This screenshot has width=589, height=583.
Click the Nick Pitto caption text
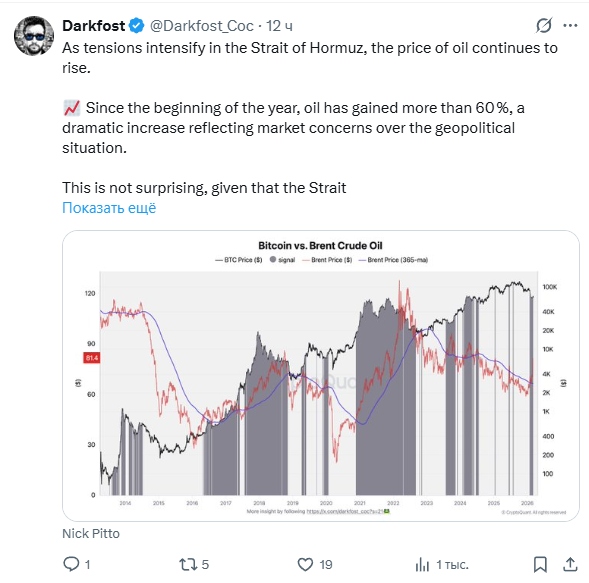click(x=91, y=533)
